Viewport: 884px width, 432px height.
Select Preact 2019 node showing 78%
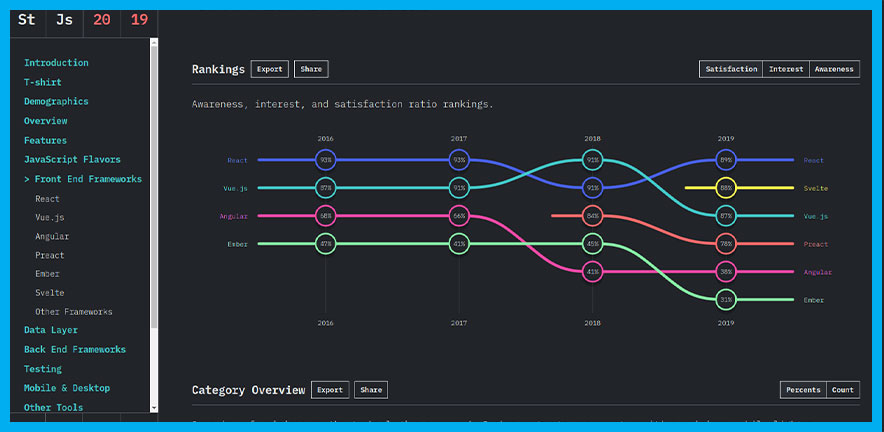pyautogui.click(x=726, y=244)
